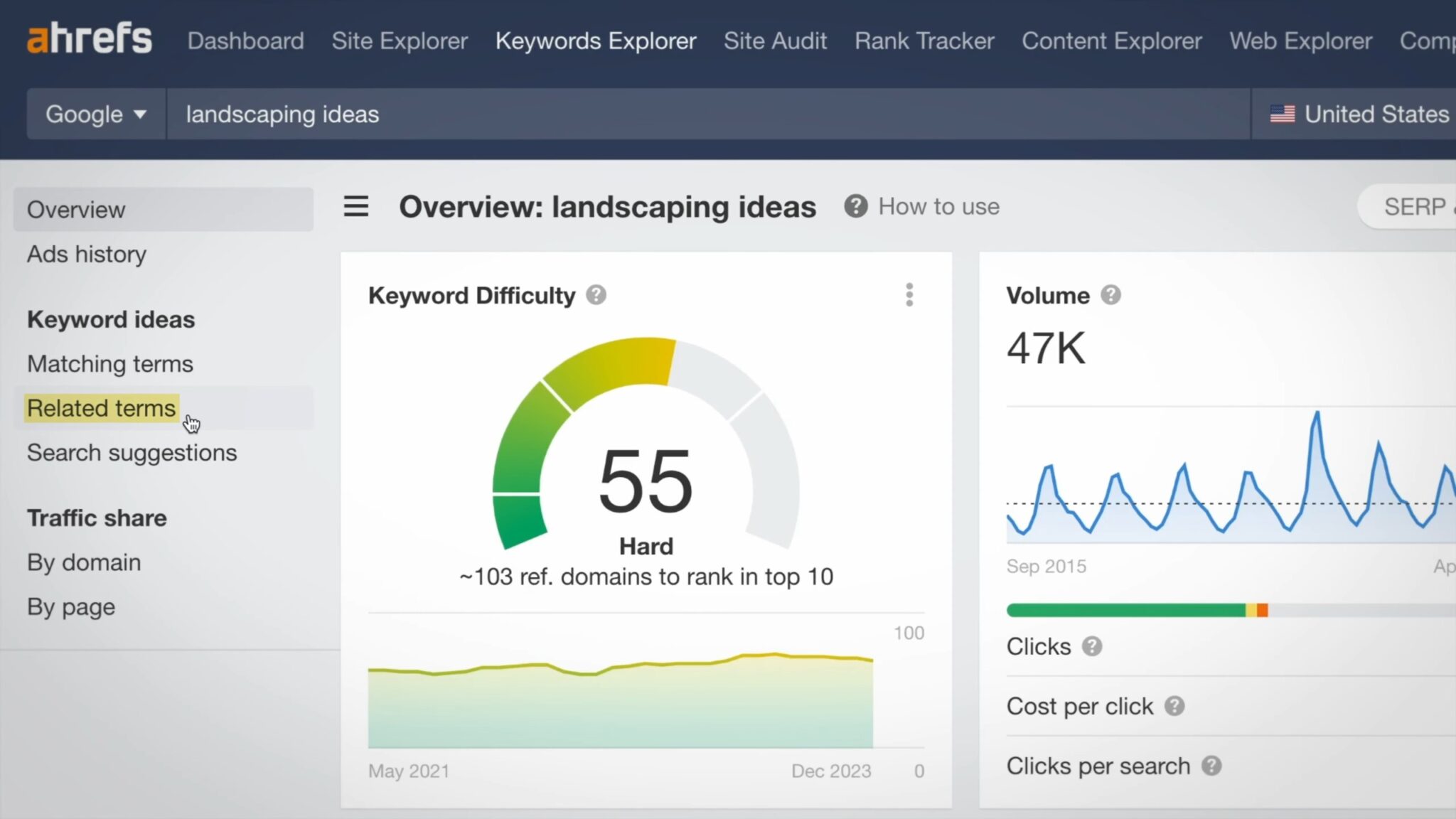
Task: Go to Dashboard in top navigation
Action: 245,41
